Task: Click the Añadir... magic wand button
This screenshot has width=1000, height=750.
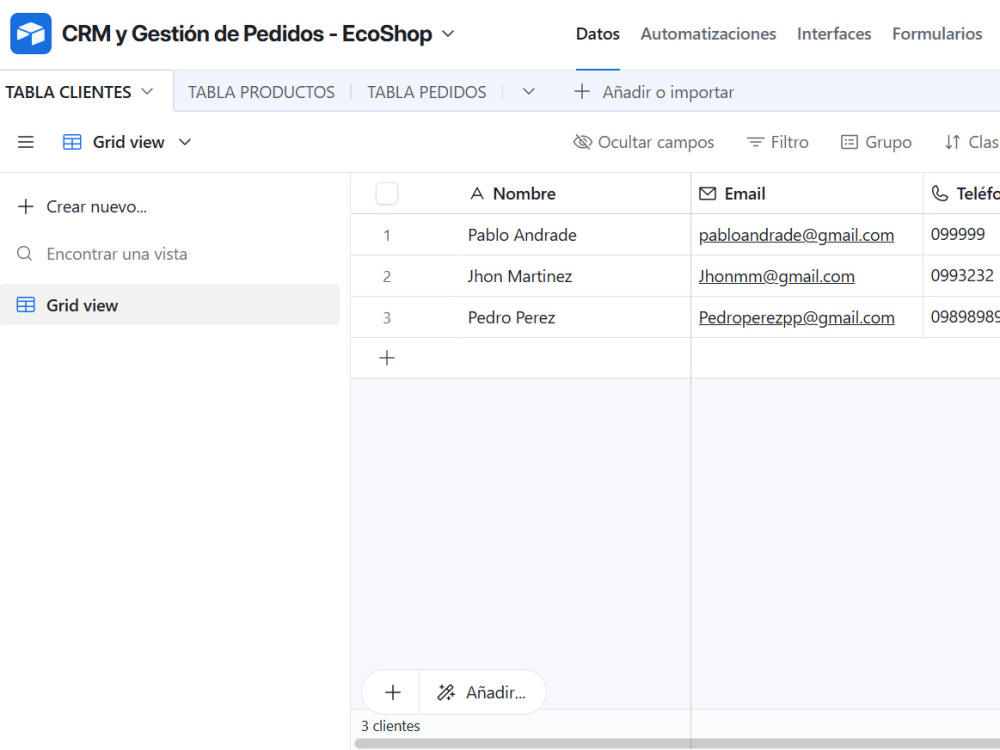Action: 482,692
